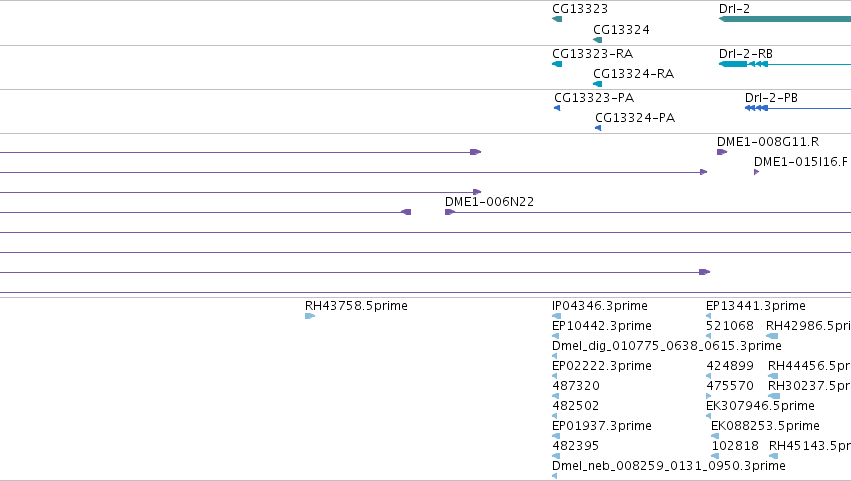Select the 521068 feature label
This screenshot has width=851, height=481.
(729, 326)
